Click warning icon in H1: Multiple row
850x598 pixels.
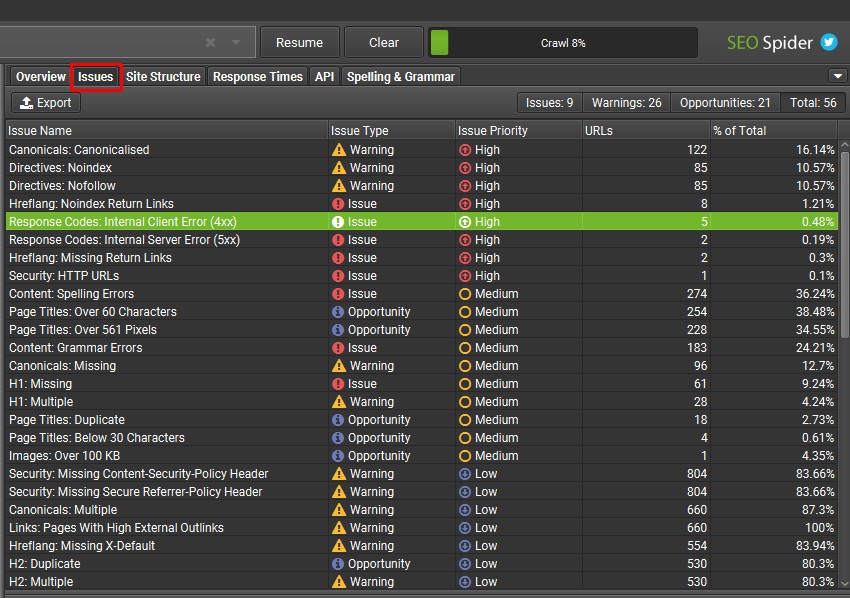339,402
